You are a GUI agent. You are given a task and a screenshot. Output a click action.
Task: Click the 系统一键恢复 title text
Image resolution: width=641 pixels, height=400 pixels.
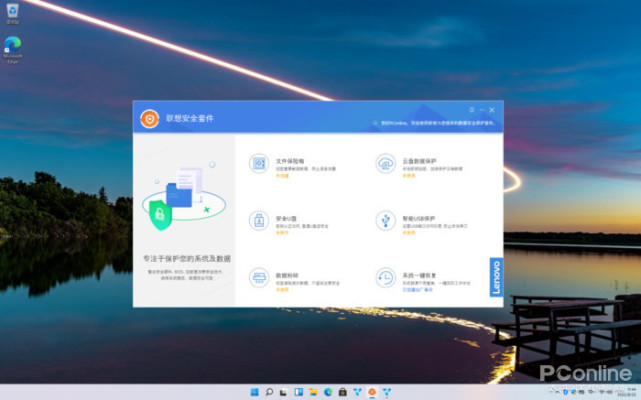[x=419, y=275]
